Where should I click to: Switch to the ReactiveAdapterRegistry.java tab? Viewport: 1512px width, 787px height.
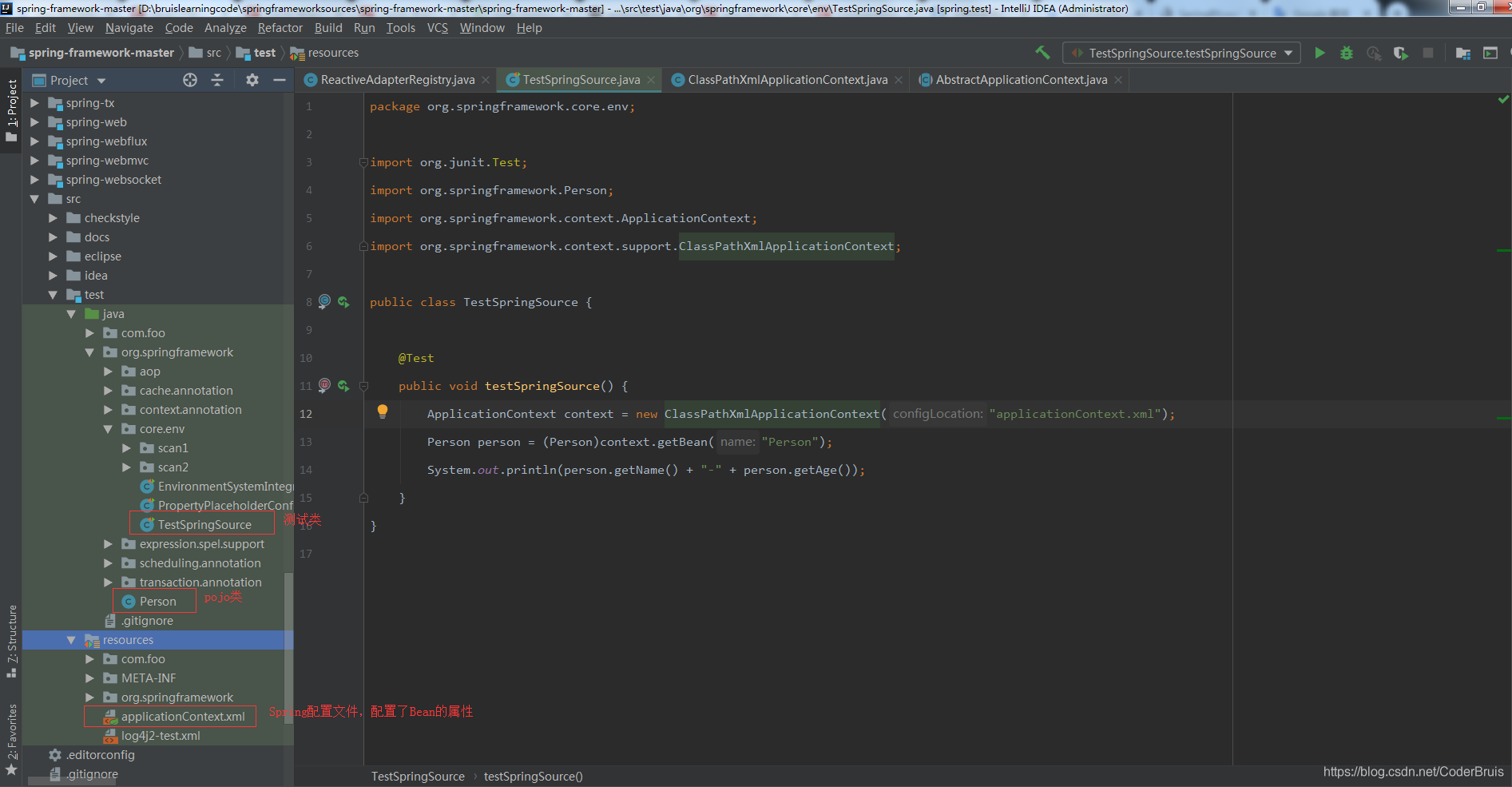[397, 80]
